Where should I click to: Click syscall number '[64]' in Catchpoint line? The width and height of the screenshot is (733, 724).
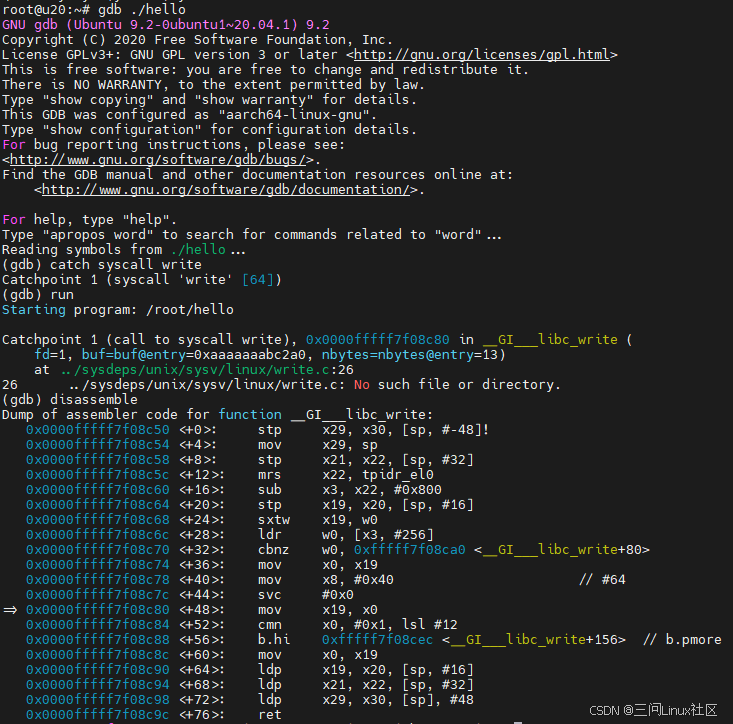[258, 280]
